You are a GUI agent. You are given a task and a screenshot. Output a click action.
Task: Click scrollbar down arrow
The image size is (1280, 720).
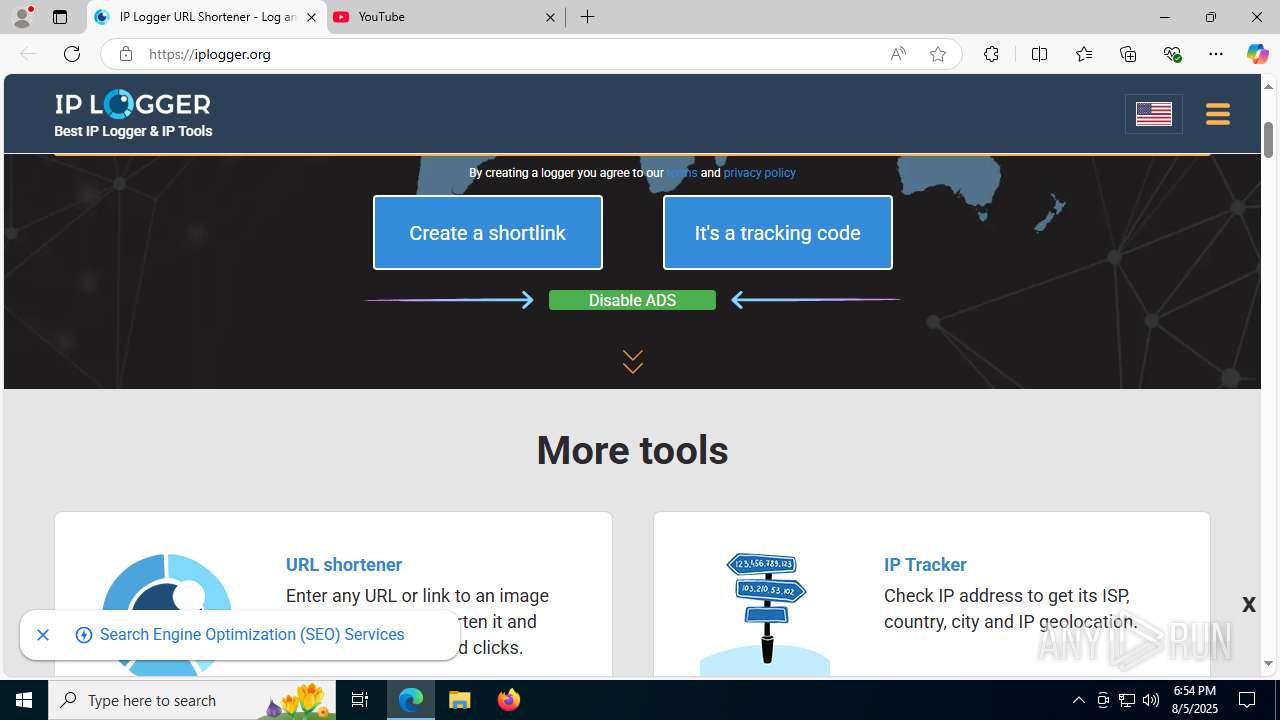(1268, 663)
